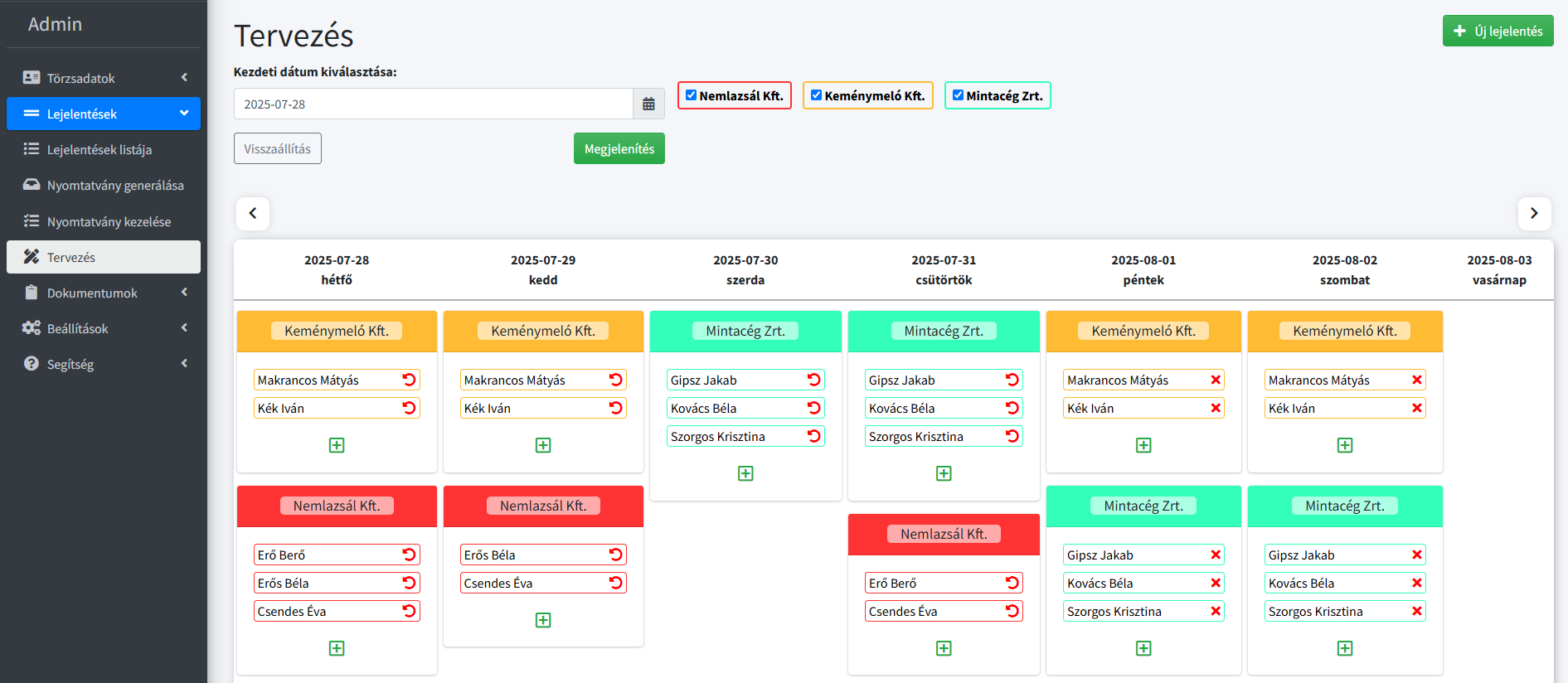Click the plus icon under Wednesday's Mintacég Zrt.
Screen dimensions: 1568x683
[745, 473]
